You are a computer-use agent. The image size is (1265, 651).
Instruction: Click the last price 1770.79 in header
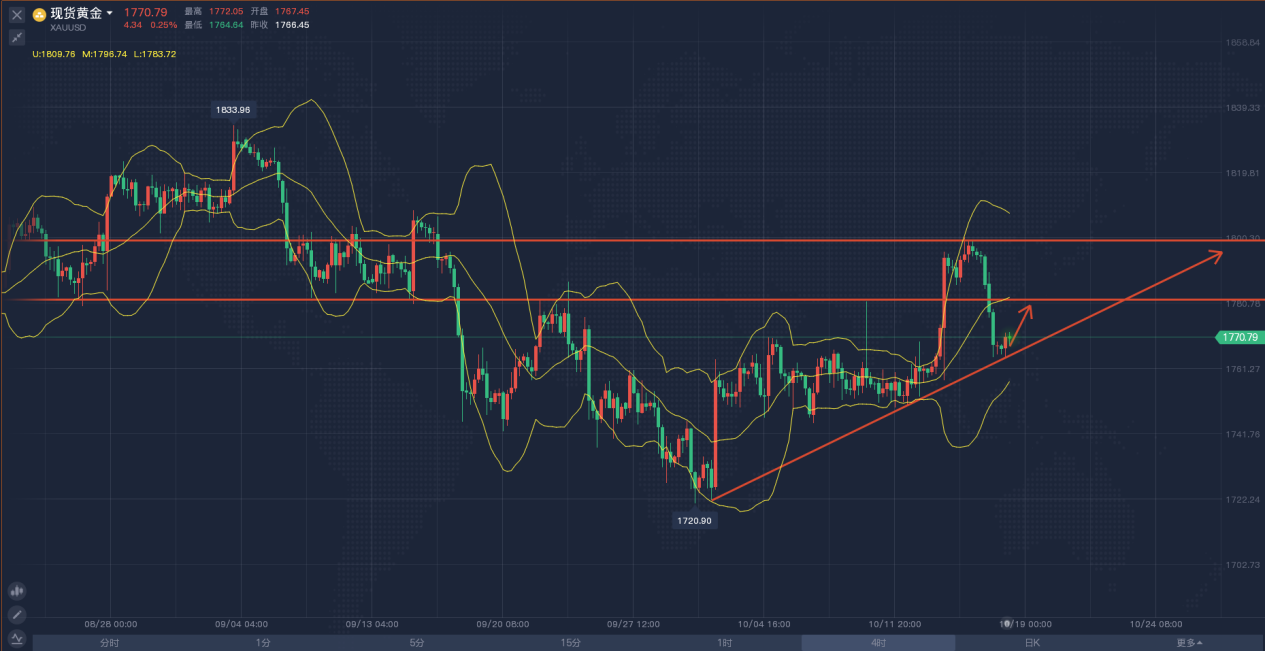[x=146, y=12]
